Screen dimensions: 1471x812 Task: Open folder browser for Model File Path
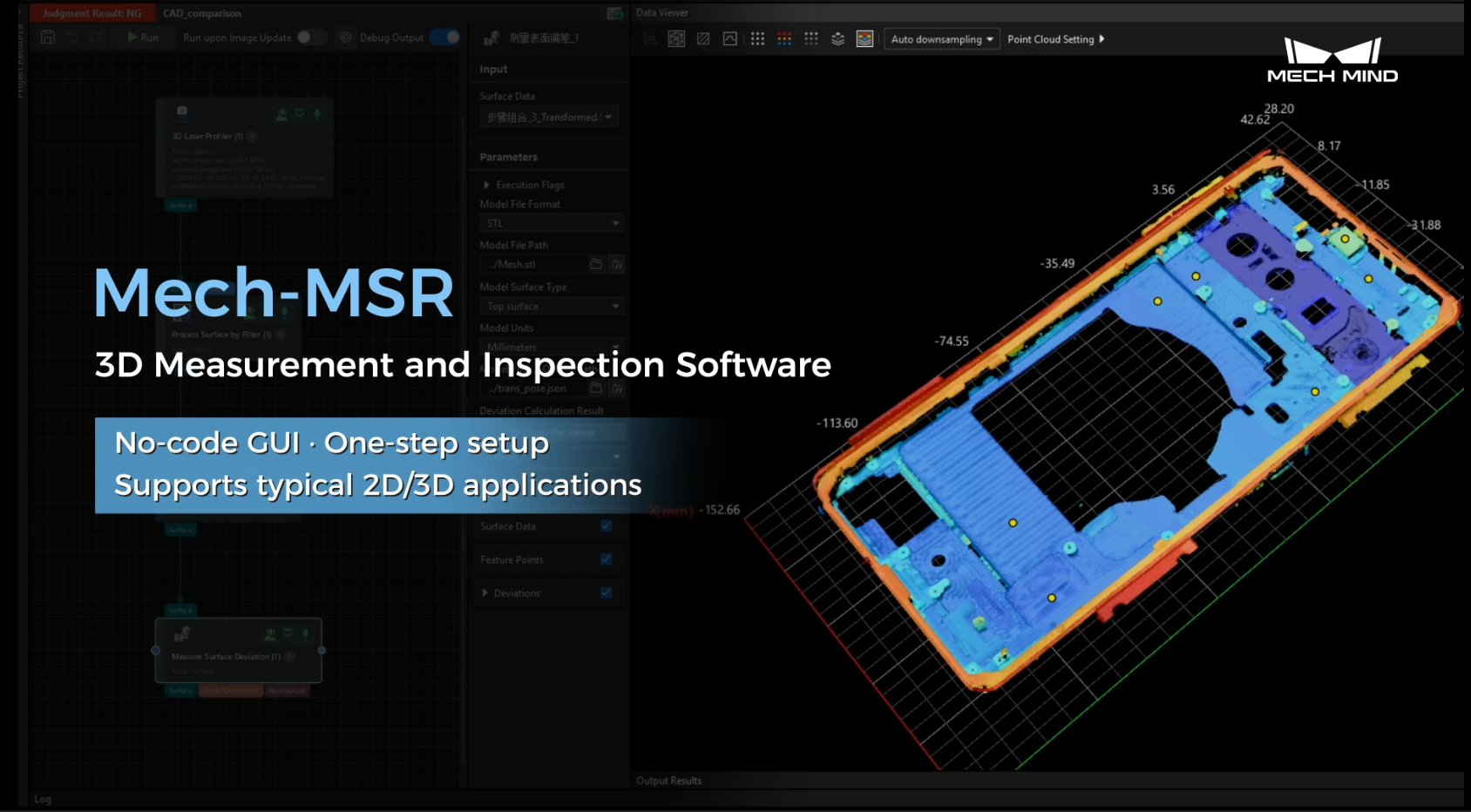[598, 264]
